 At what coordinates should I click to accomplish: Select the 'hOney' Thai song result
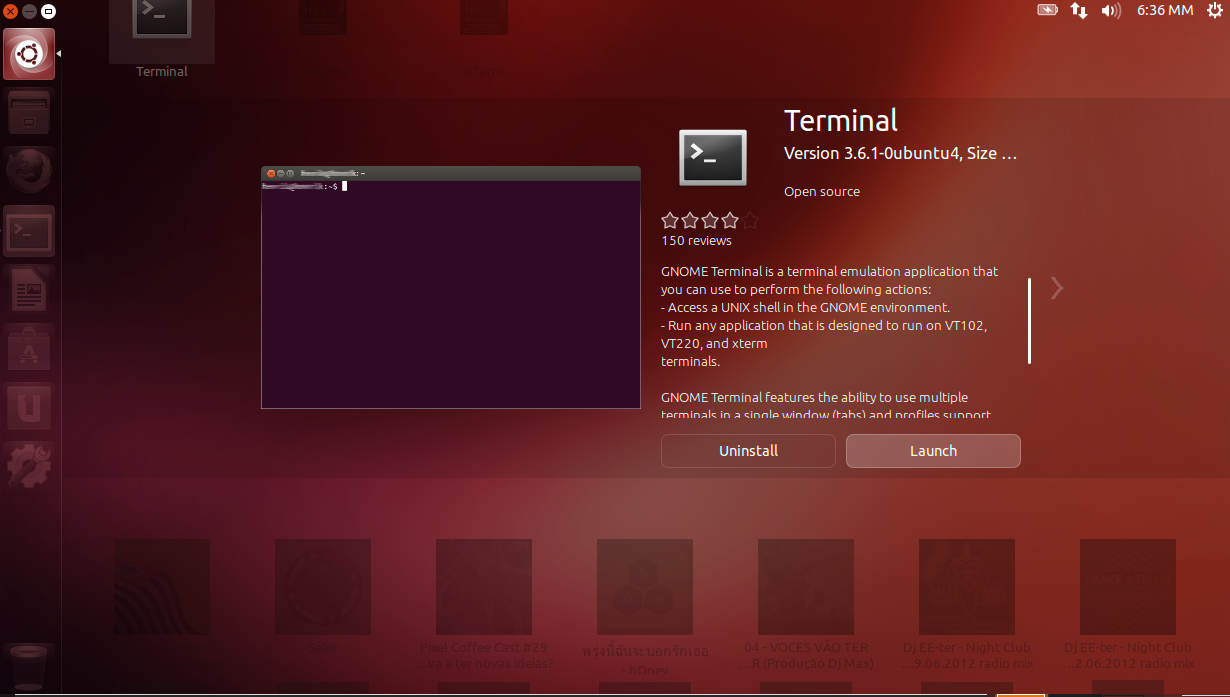645,607
